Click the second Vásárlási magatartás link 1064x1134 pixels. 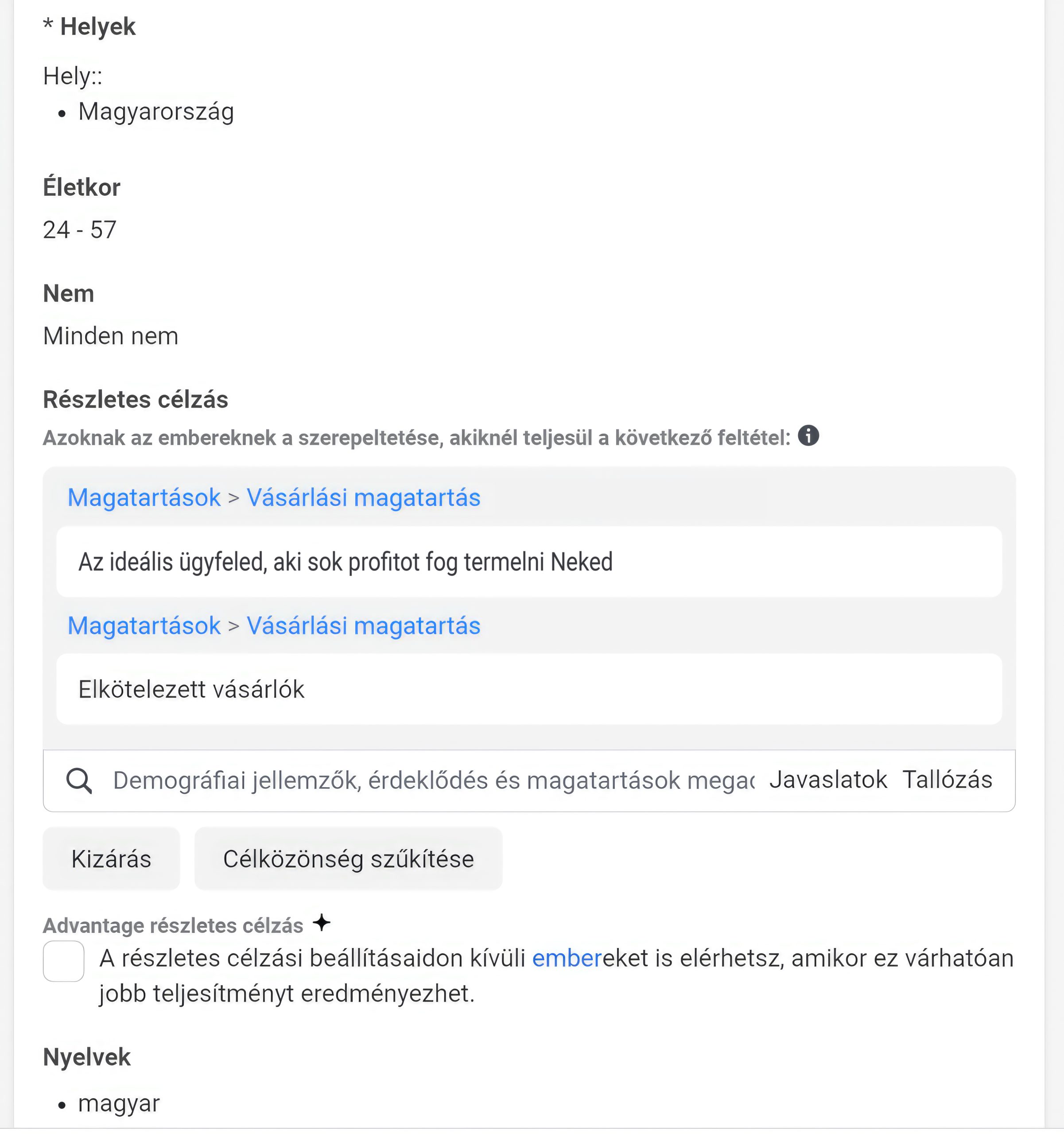click(363, 625)
